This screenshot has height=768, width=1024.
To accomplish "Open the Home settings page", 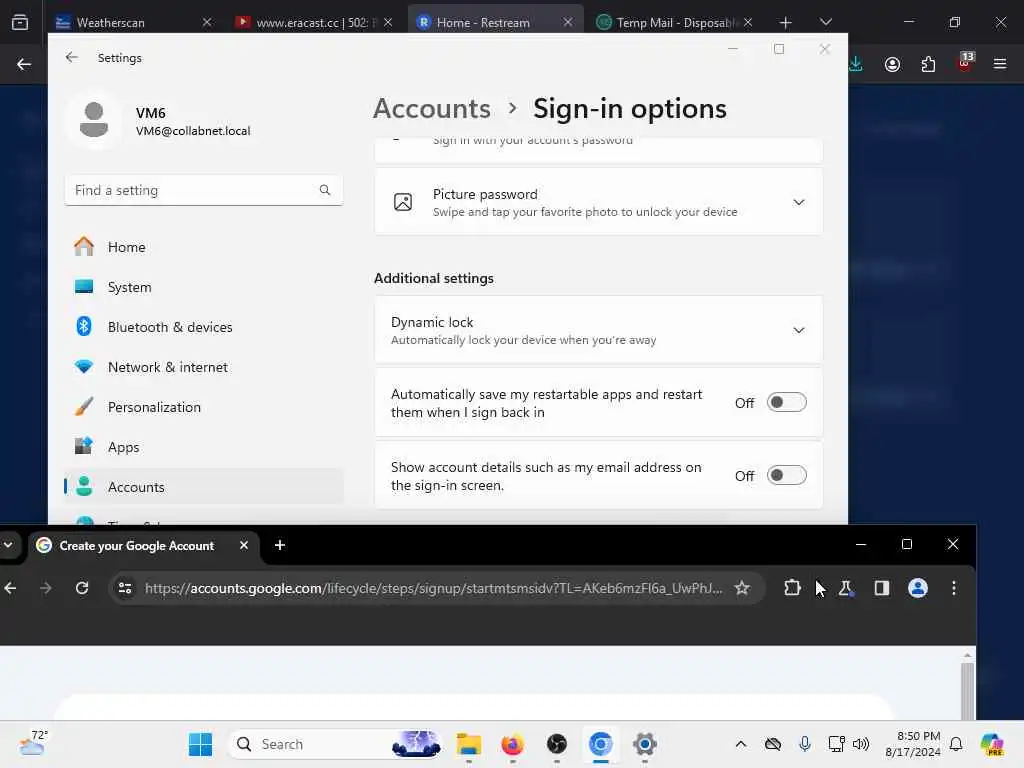I will click(204, 247).
